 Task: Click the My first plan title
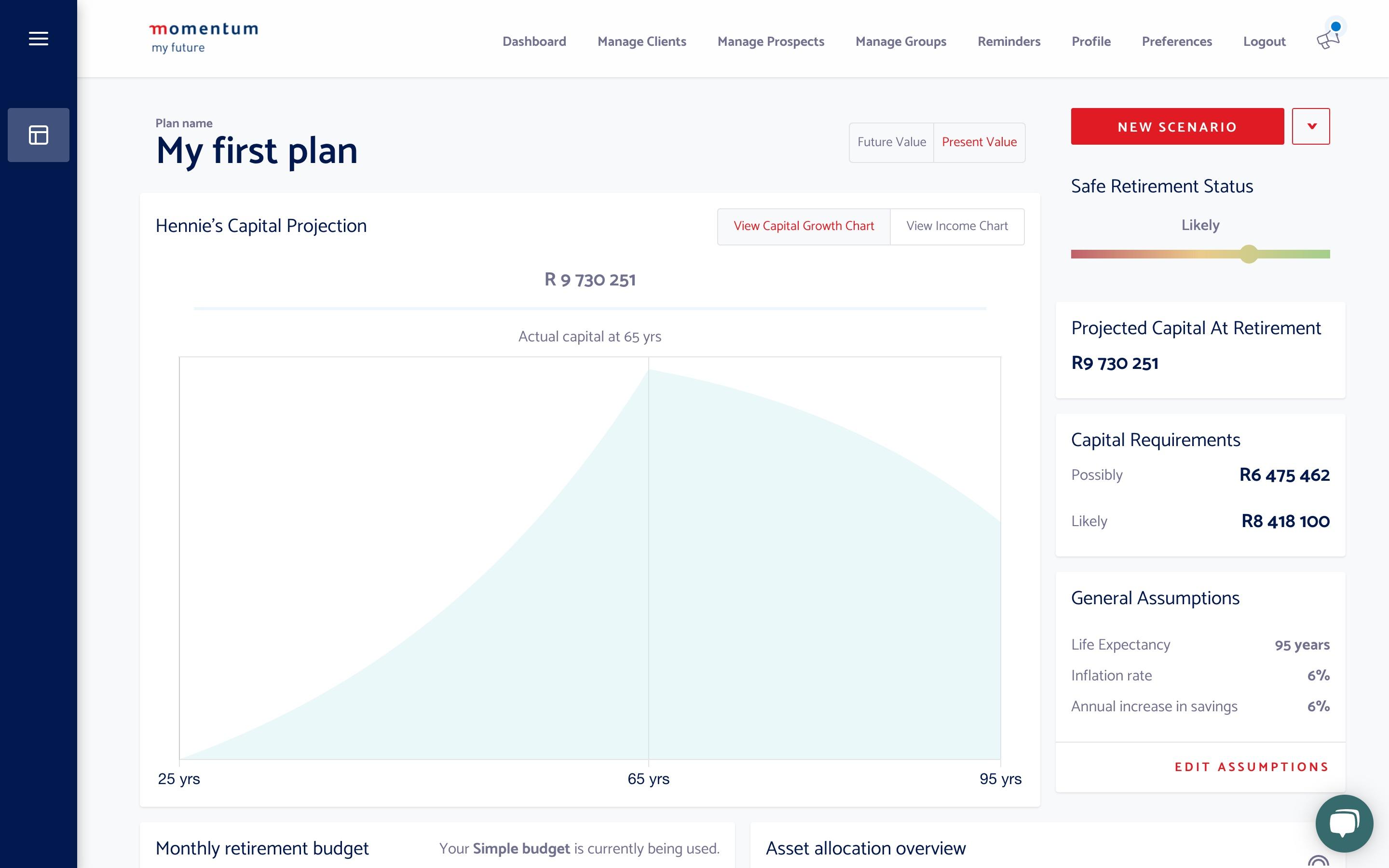pyautogui.click(x=257, y=151)
